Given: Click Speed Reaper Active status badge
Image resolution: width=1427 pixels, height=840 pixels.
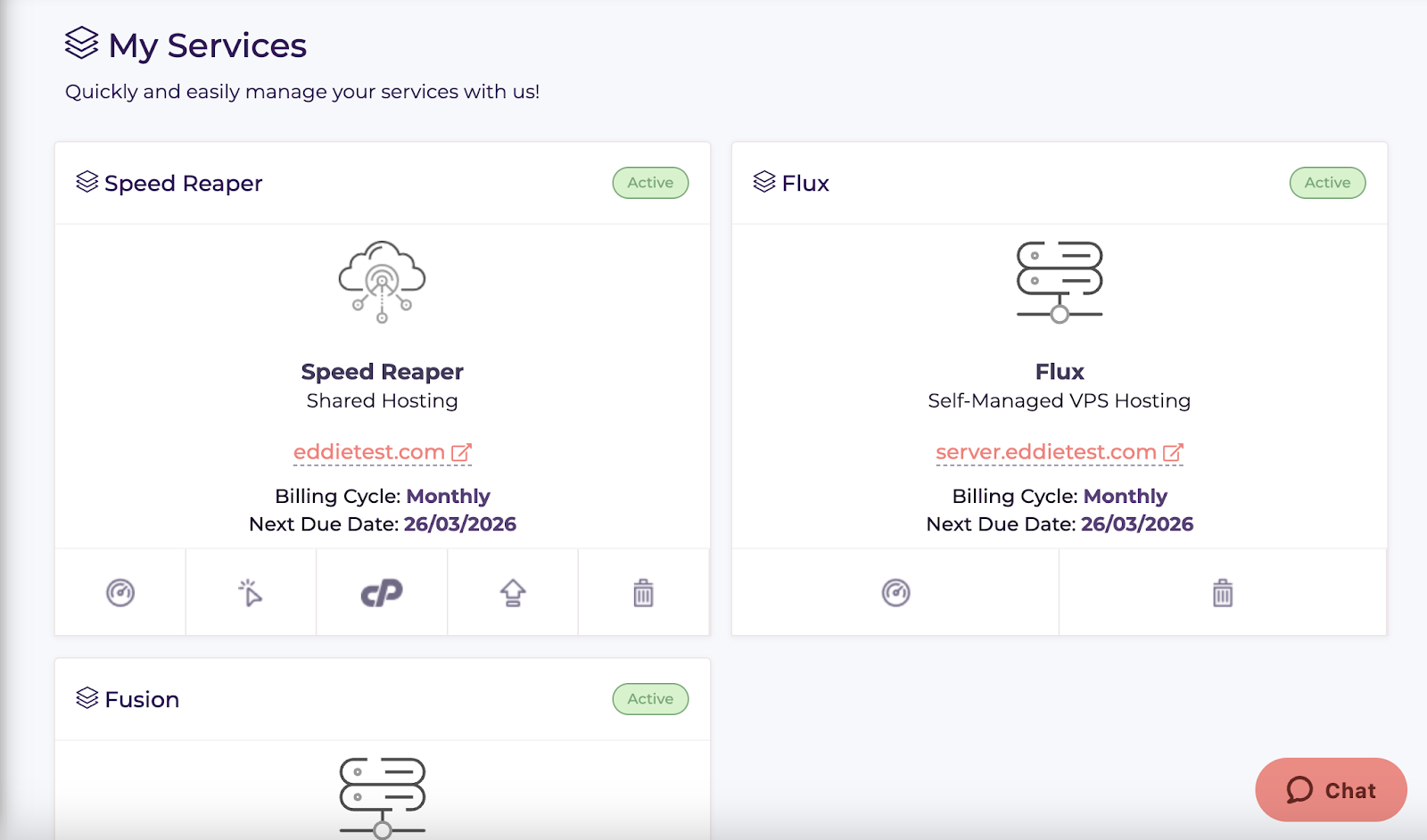Looking at the screenshot, I should 650,183.
